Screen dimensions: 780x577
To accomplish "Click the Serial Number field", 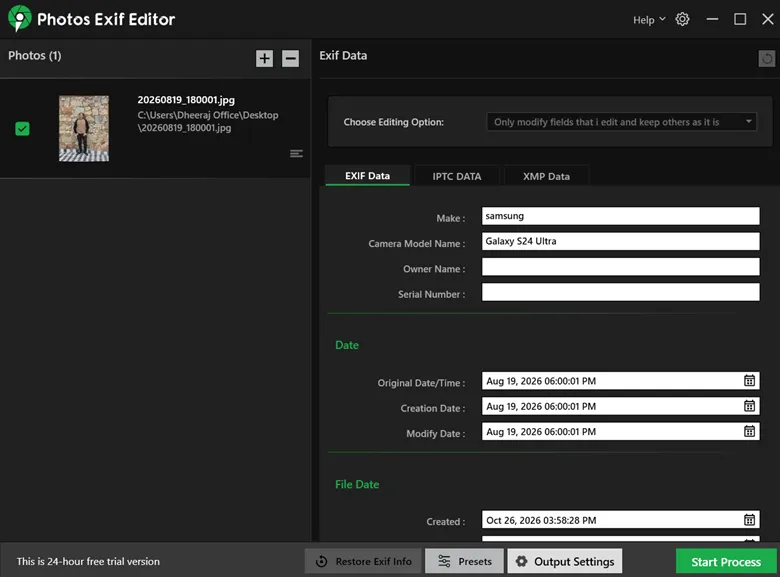I will (620, 292).
